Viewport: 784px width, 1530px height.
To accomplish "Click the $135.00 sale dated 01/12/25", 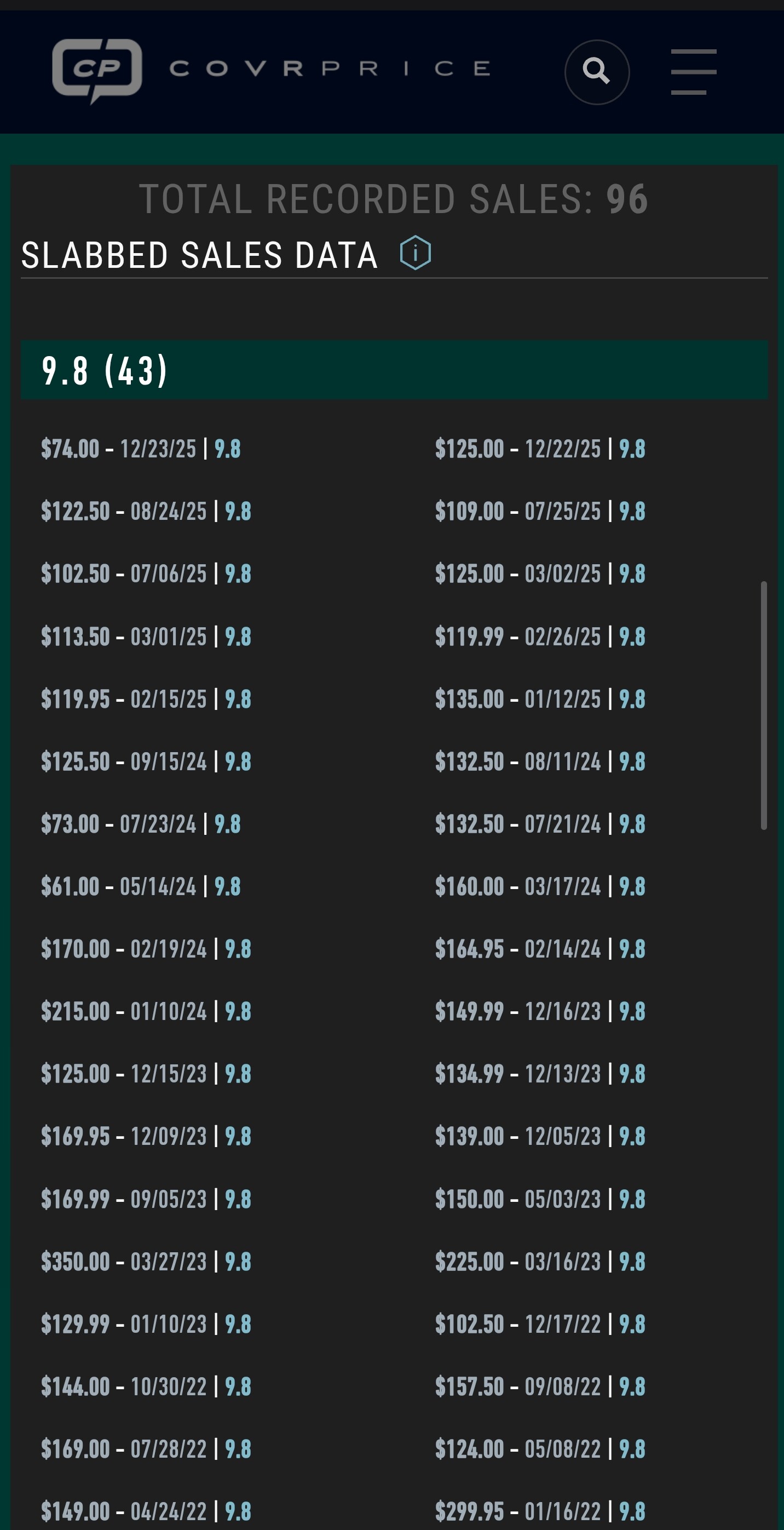I will coord(539,699).
